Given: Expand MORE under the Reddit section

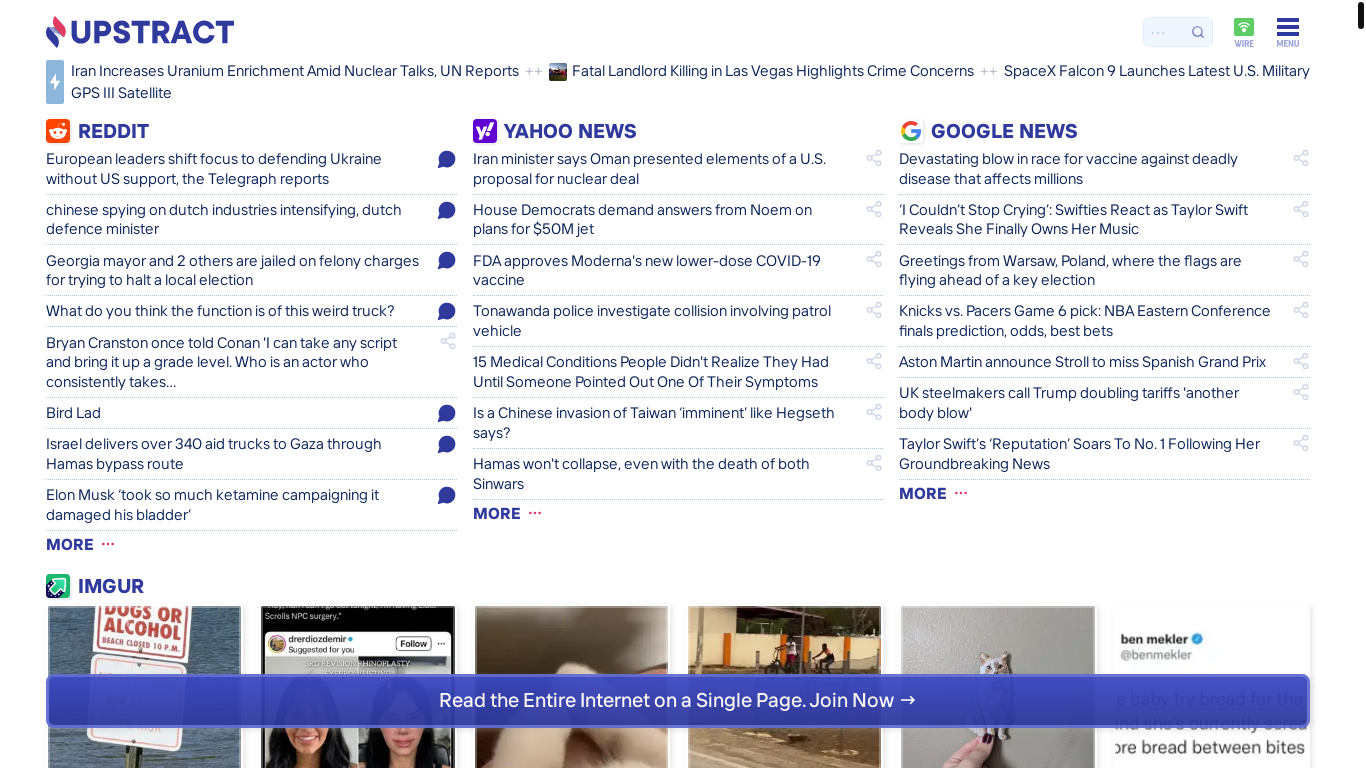Looking at the screenshot, I should 80,544.
